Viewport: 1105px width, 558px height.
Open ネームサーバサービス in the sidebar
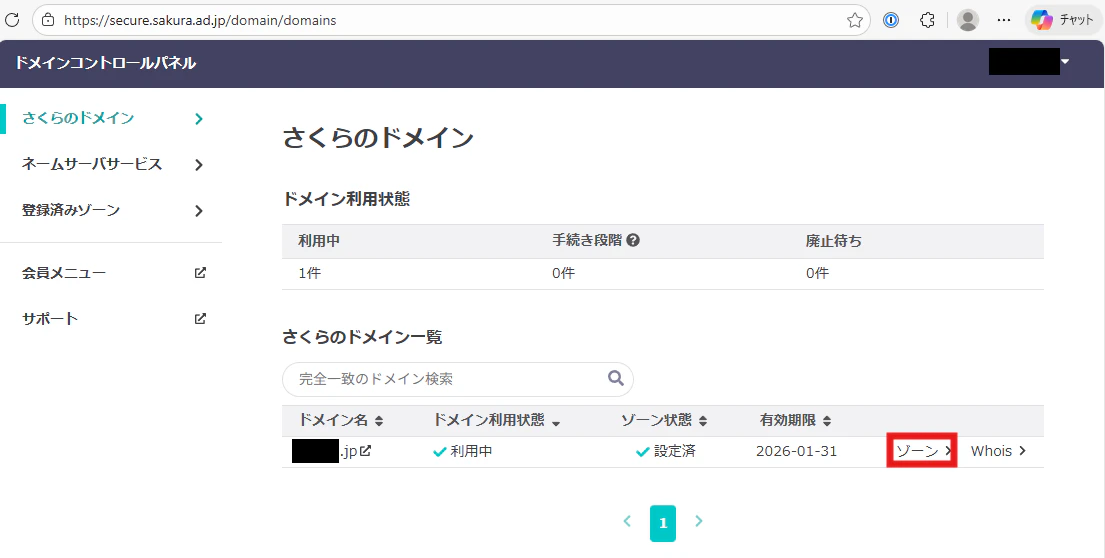pyautogui.click(x=92, y=164)
